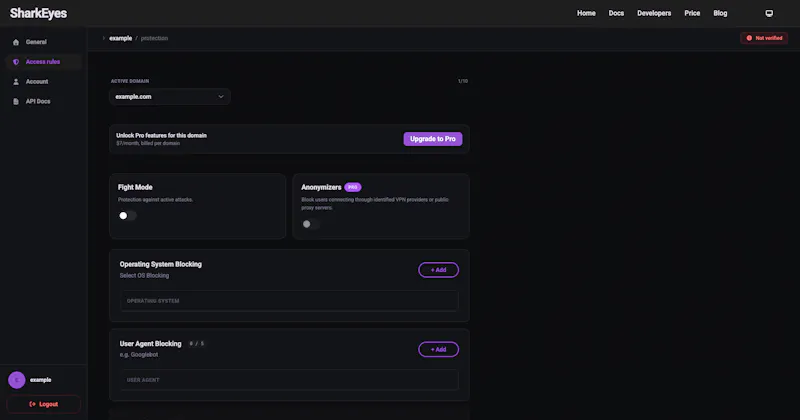The image size is (800, 420).
Task: Click the example user avatar
Action: [x=17, y=380]
